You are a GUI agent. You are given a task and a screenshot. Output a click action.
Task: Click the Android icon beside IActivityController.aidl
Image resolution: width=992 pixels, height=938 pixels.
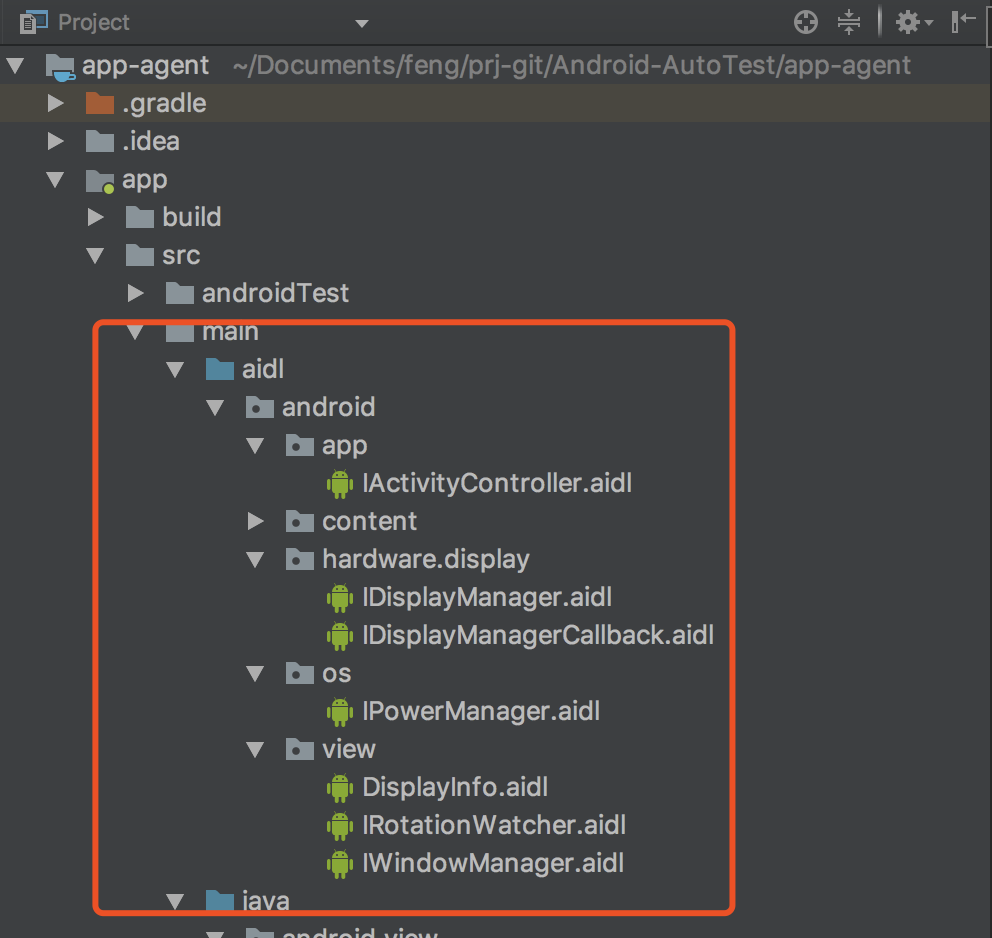click(340, 484)
